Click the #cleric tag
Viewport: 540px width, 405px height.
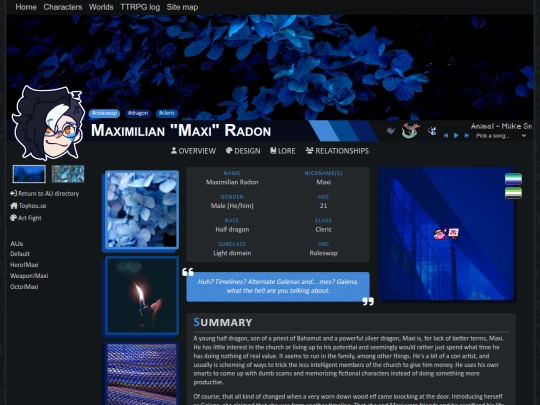point(167,113)
